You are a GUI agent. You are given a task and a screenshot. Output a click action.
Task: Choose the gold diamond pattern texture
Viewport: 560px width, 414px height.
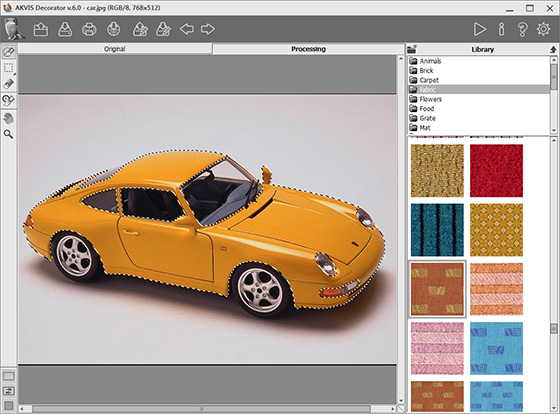[496, 230]
